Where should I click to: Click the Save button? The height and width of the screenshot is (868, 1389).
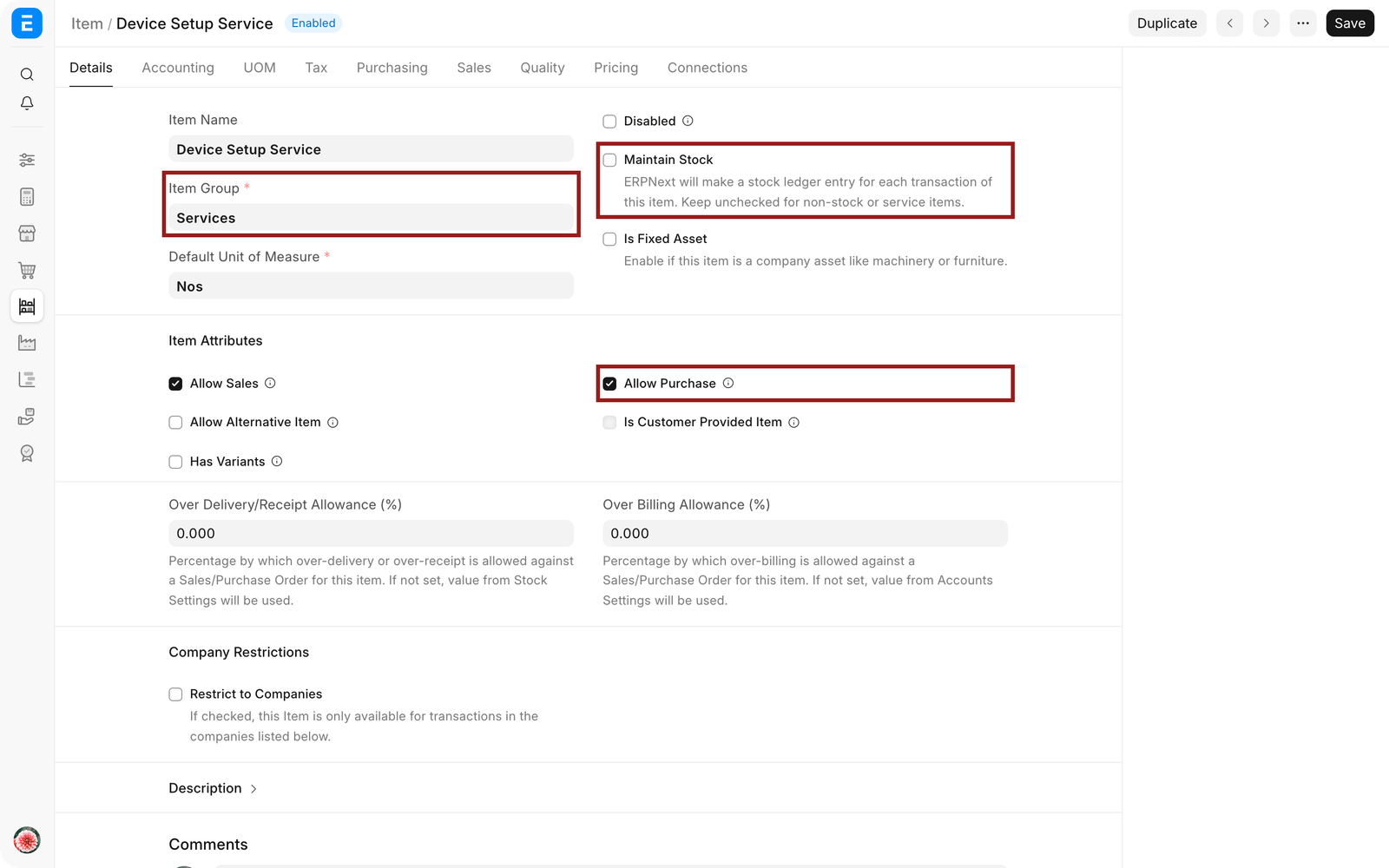[1350, 23]
